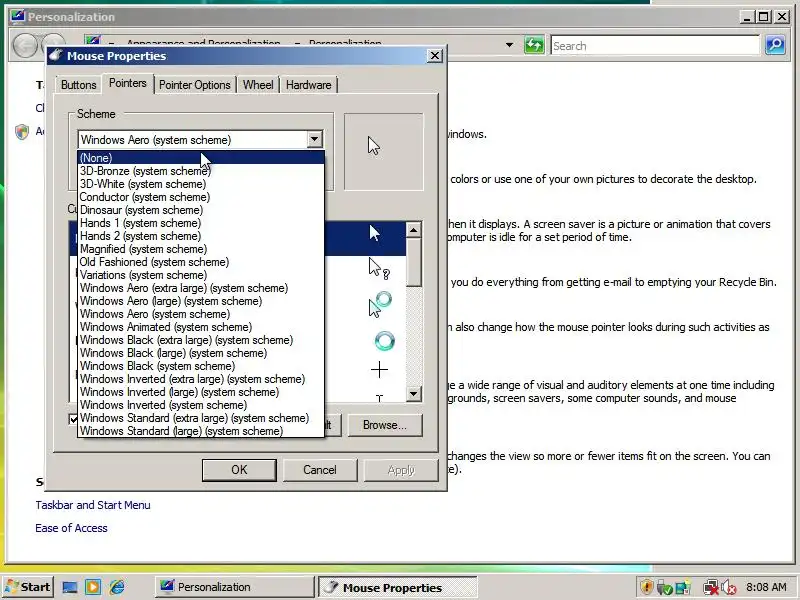Open the address bar history dropdown
Image resolution: width=800 pixels, height=600 pixels.
[509, 45]
